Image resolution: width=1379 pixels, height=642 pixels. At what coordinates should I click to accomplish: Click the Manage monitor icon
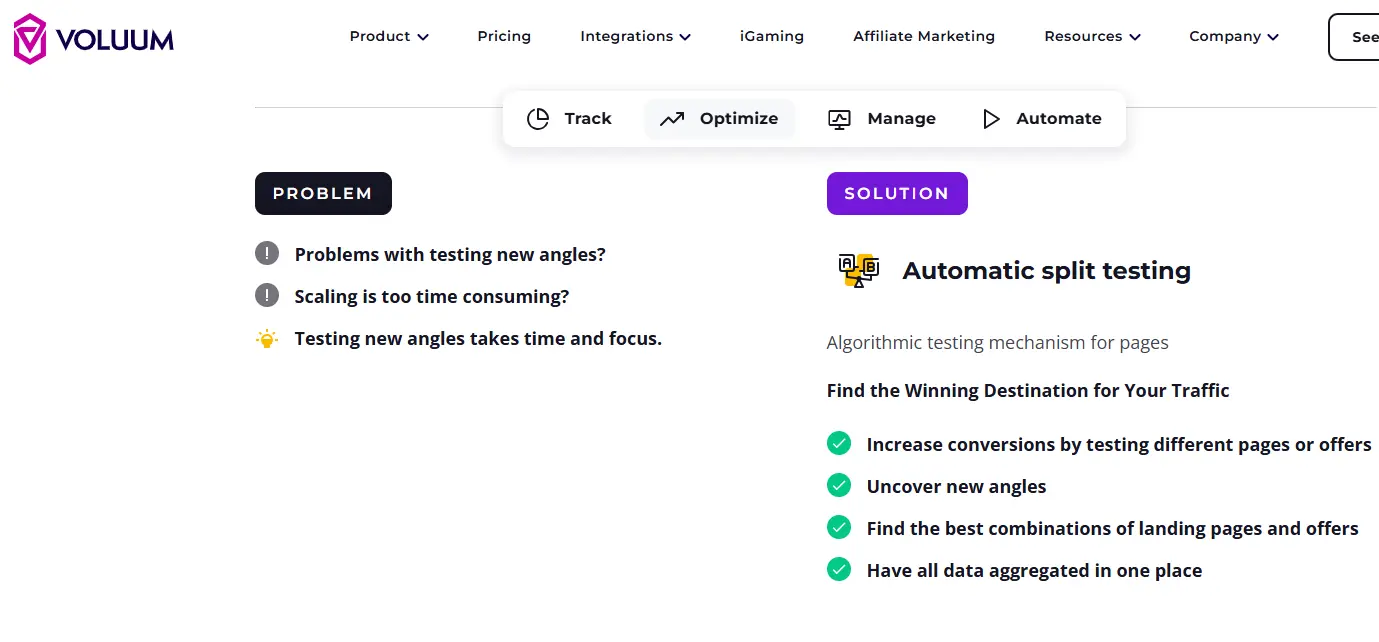[x=839, y=119]
